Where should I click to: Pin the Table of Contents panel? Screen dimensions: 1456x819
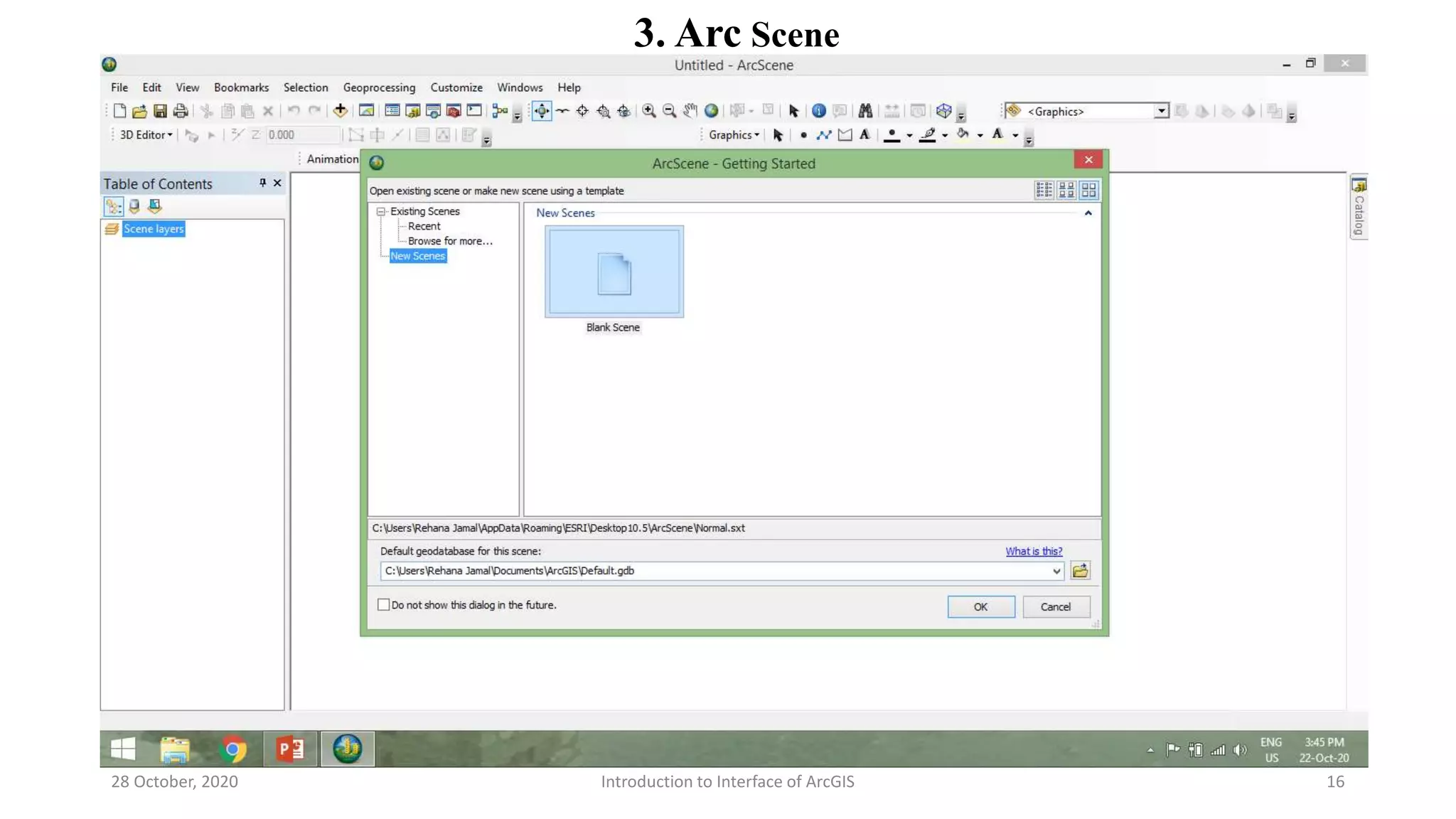pos(262,183)
